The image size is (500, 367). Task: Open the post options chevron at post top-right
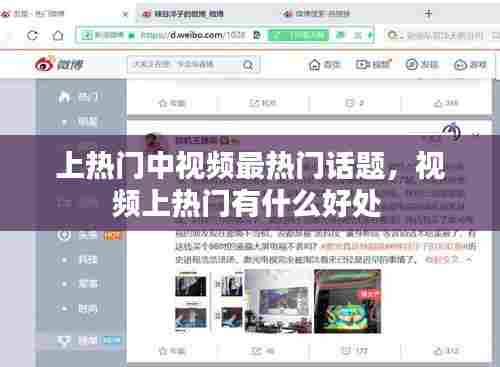click(x=476, y=134)
